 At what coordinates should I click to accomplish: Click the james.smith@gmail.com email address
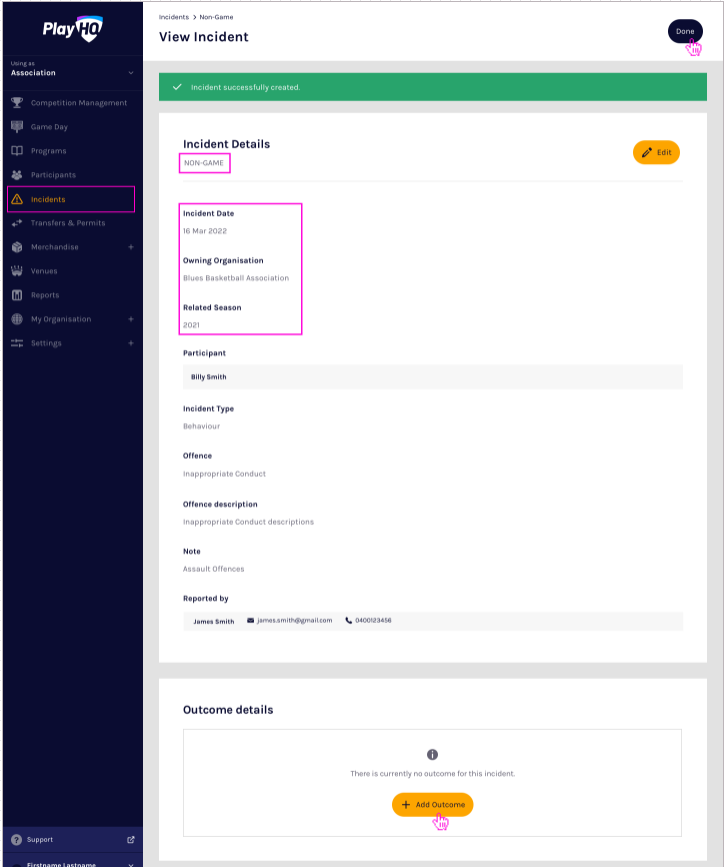point(294,621)
